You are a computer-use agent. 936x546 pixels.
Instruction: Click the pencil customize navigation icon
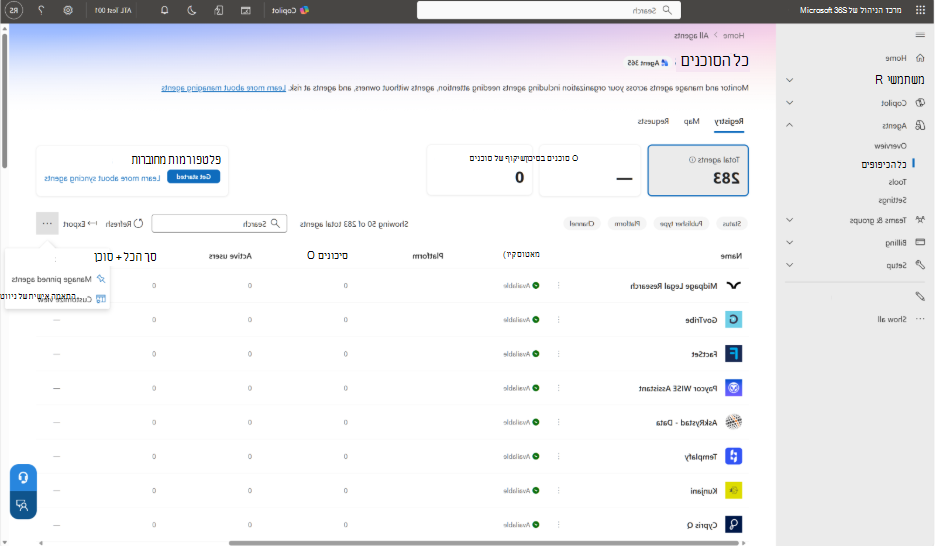[920, 296]
